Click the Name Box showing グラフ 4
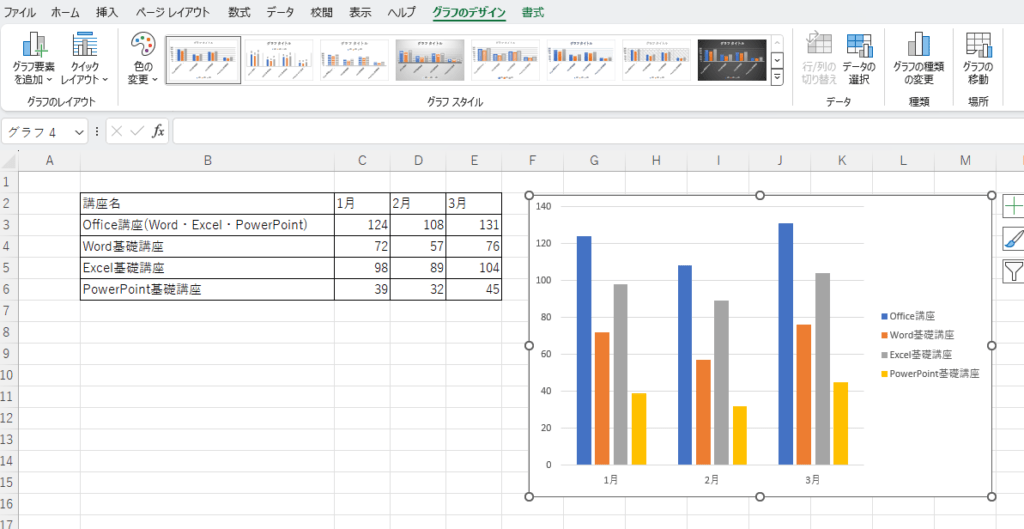Screen dimensions: 1024x529 pyautogui.click(x=38, y=132)
